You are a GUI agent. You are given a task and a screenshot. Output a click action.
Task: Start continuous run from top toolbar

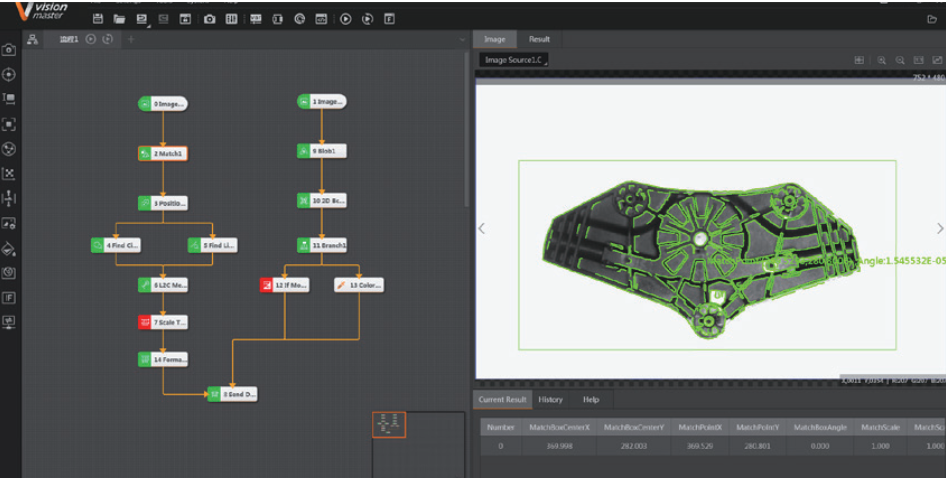pyautogui.click(x=367, y=19)
